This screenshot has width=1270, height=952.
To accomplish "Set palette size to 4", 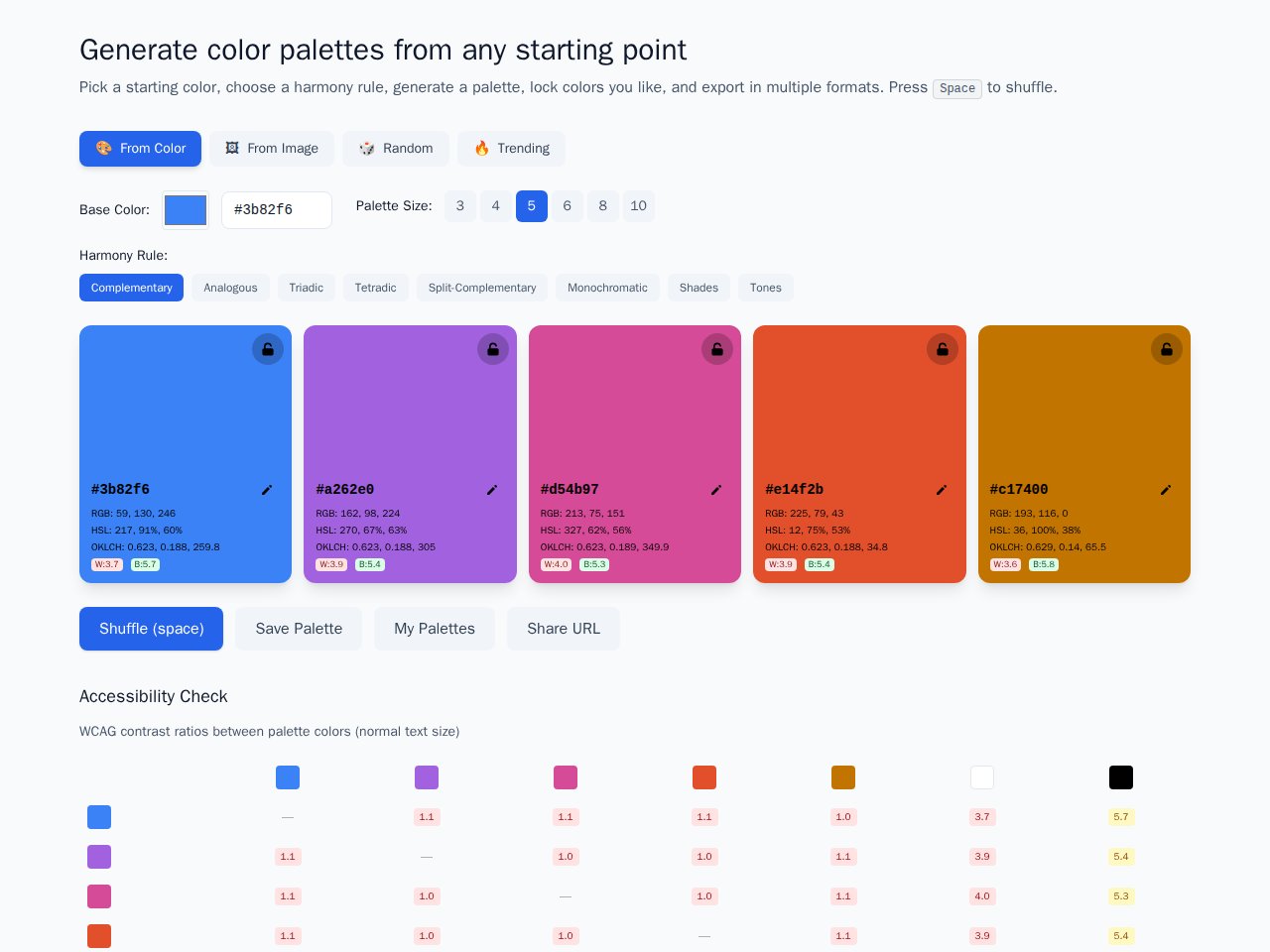I will tap(496, 206).
